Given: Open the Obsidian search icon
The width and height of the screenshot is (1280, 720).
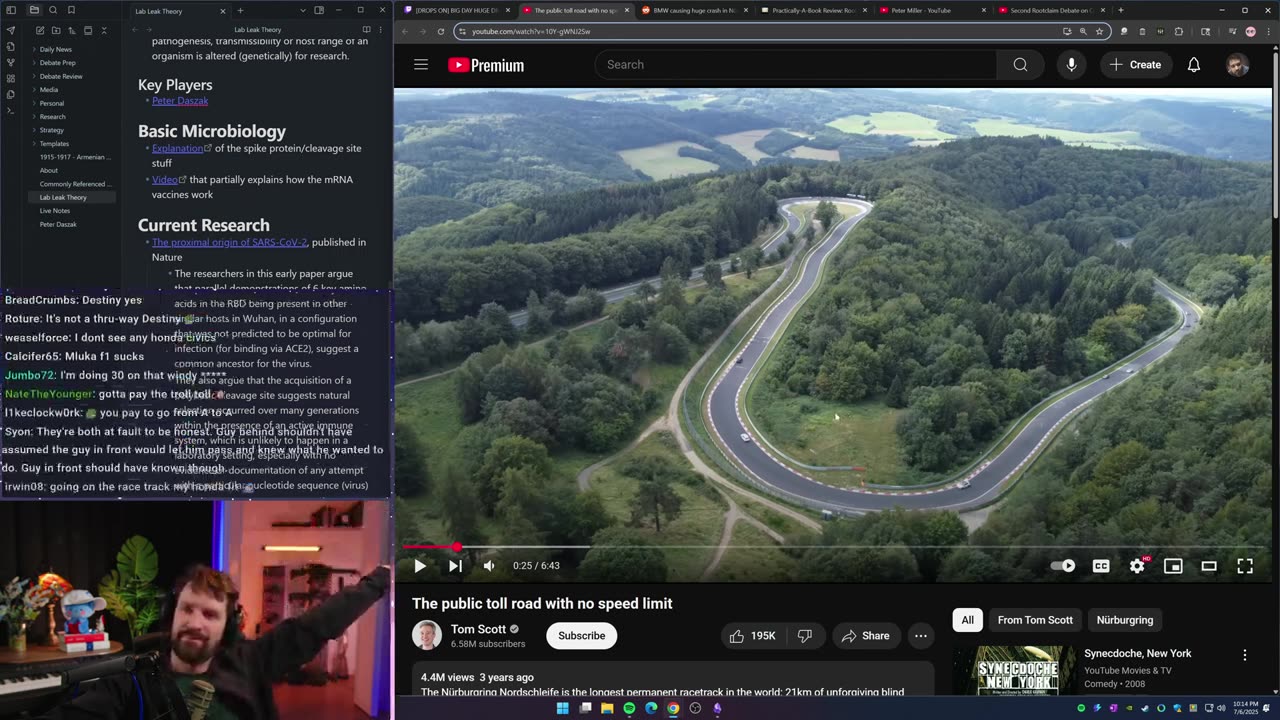Looking at the screenshot, I should [x=52, y=10].
